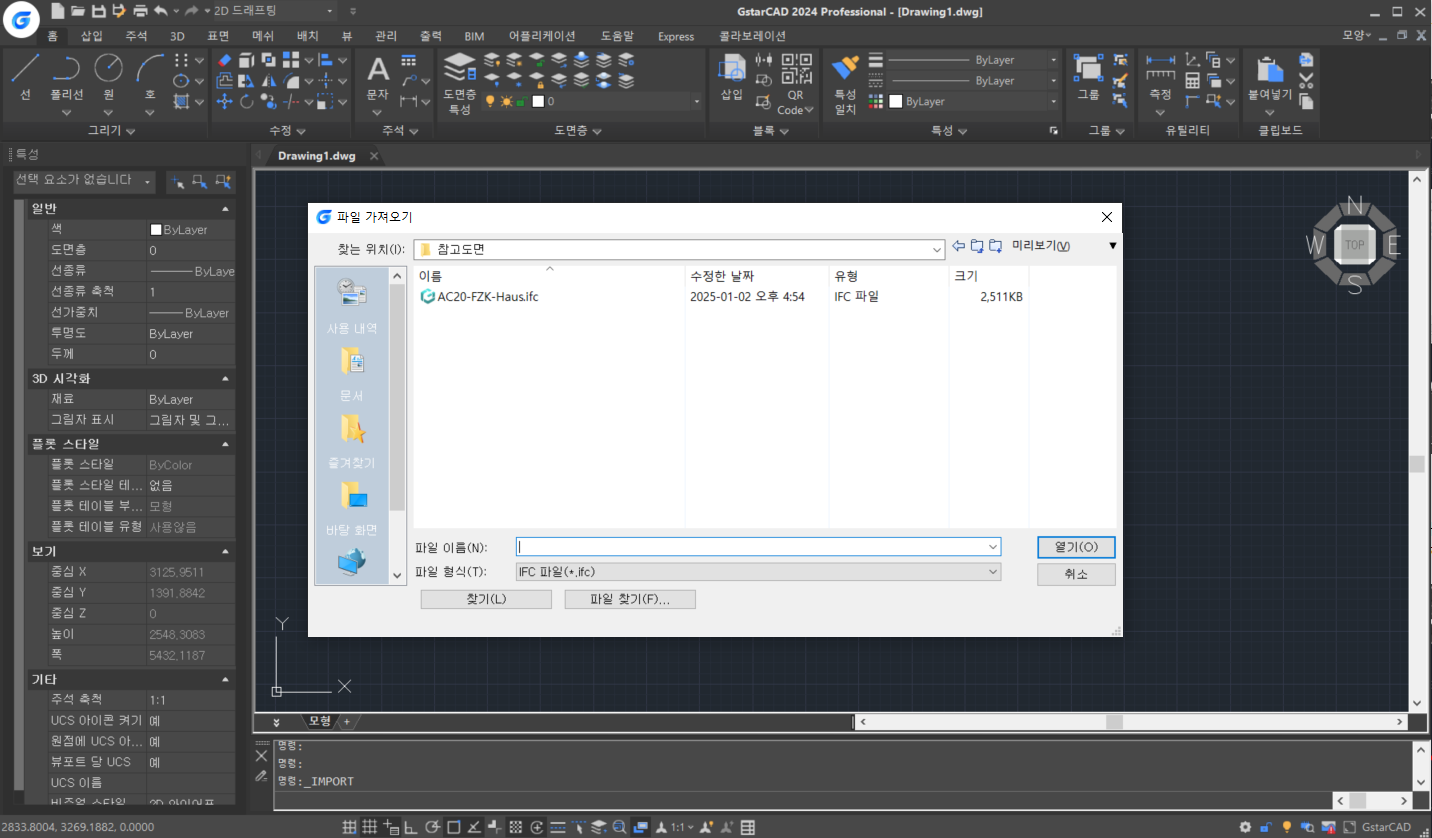Collapse the General (일반) properties section
Viewport: 1432px width, 838px height.
(225, 208)
